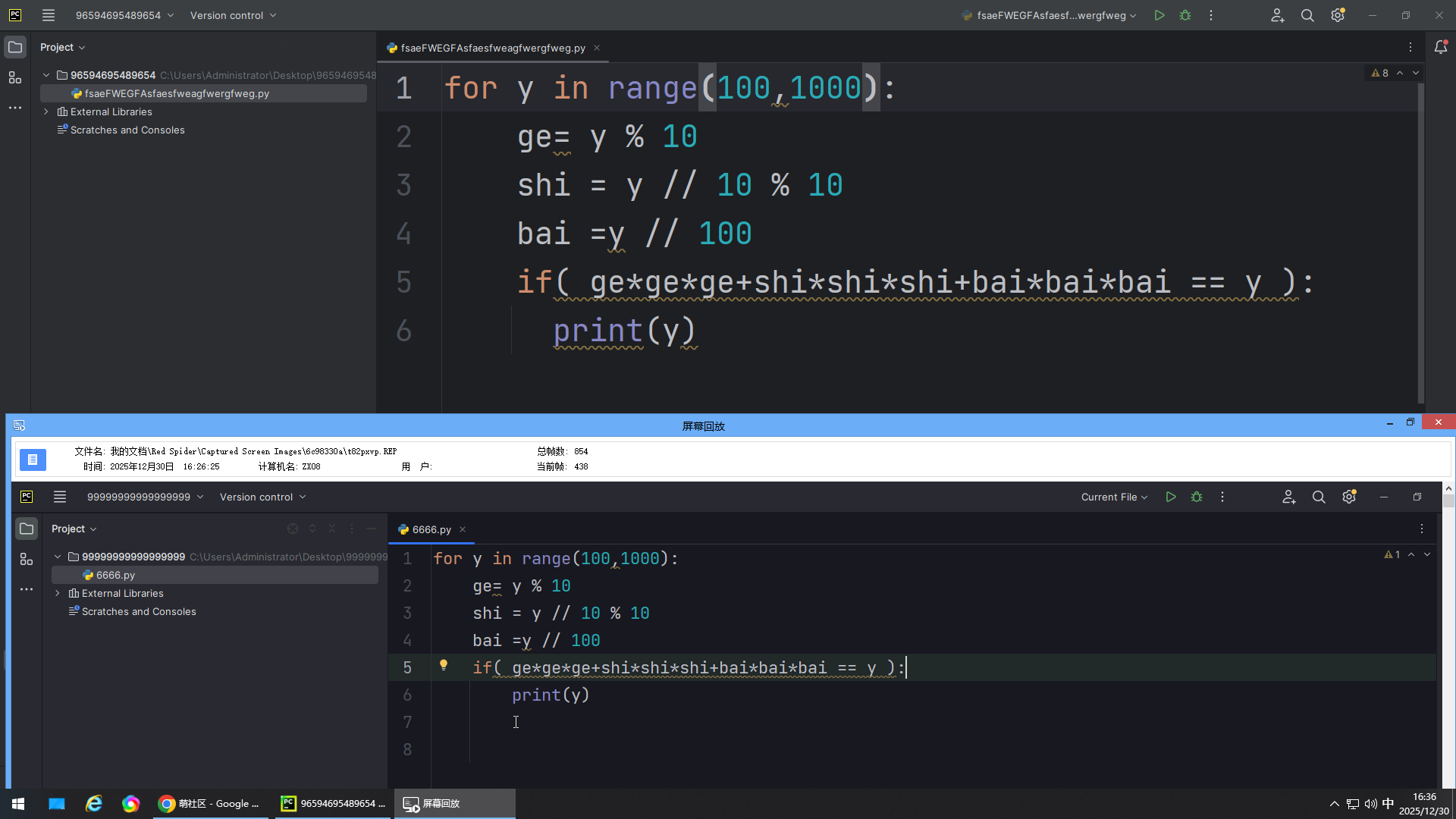Open the Version control dropdown
The width and height of the screenshot is (1456, 819).
(233, 15)
